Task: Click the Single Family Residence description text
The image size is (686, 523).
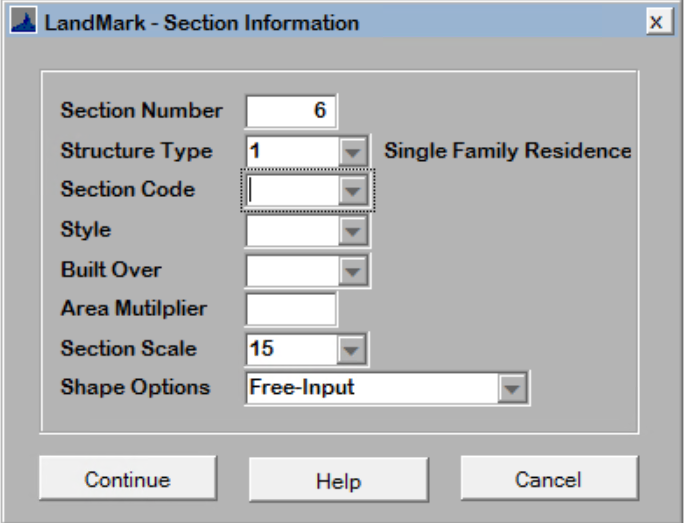Action: [508, 151]
